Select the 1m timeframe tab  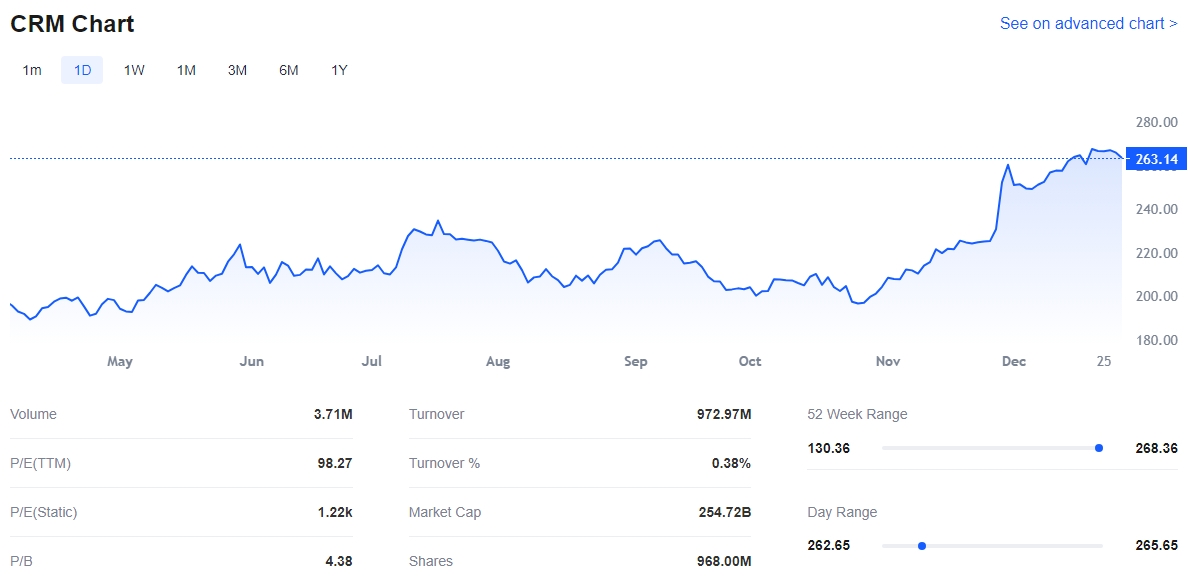tap(32, 70)
